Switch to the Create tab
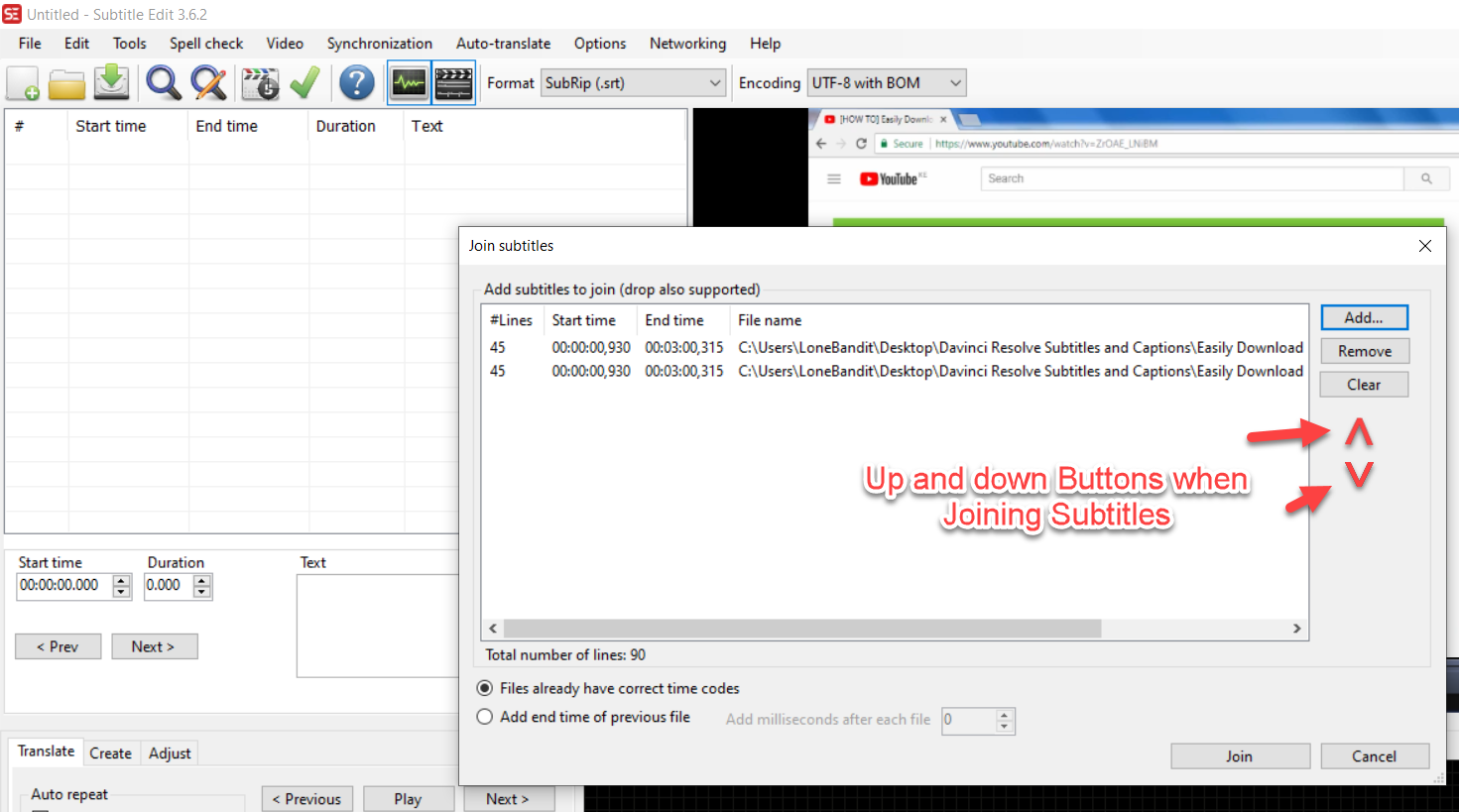1459x812 pixels. 111,753
